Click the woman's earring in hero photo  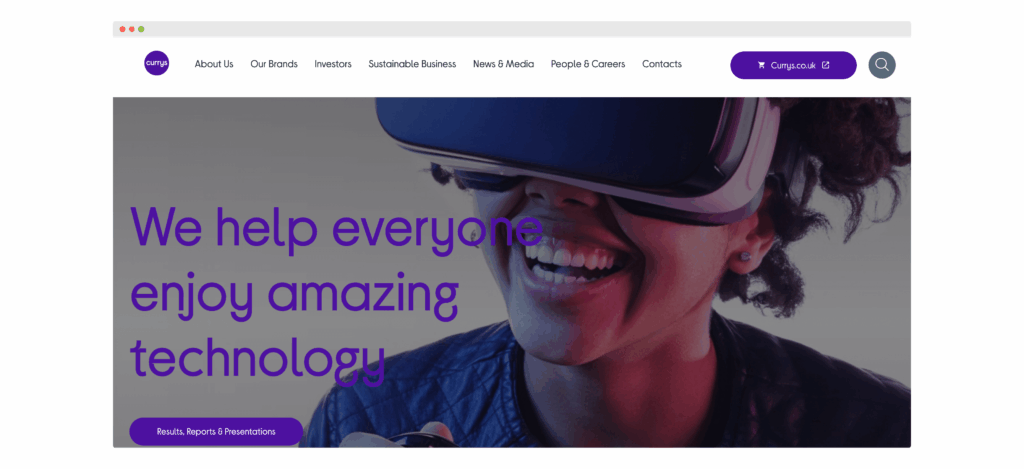(x=745, y=255)
